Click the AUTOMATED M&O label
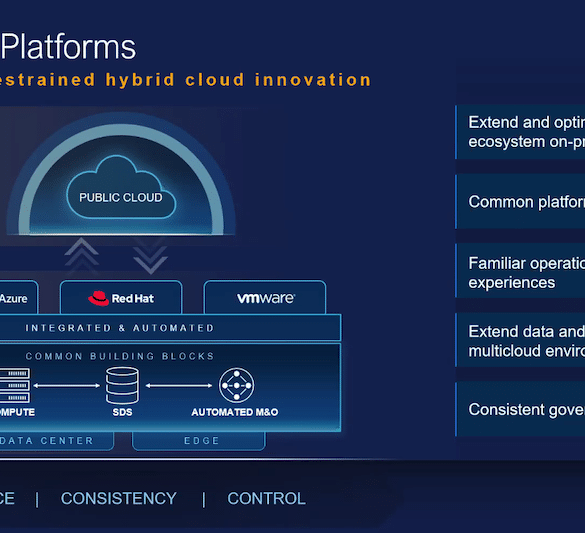This screenshot has width=585, height=533. click(235, 412)
